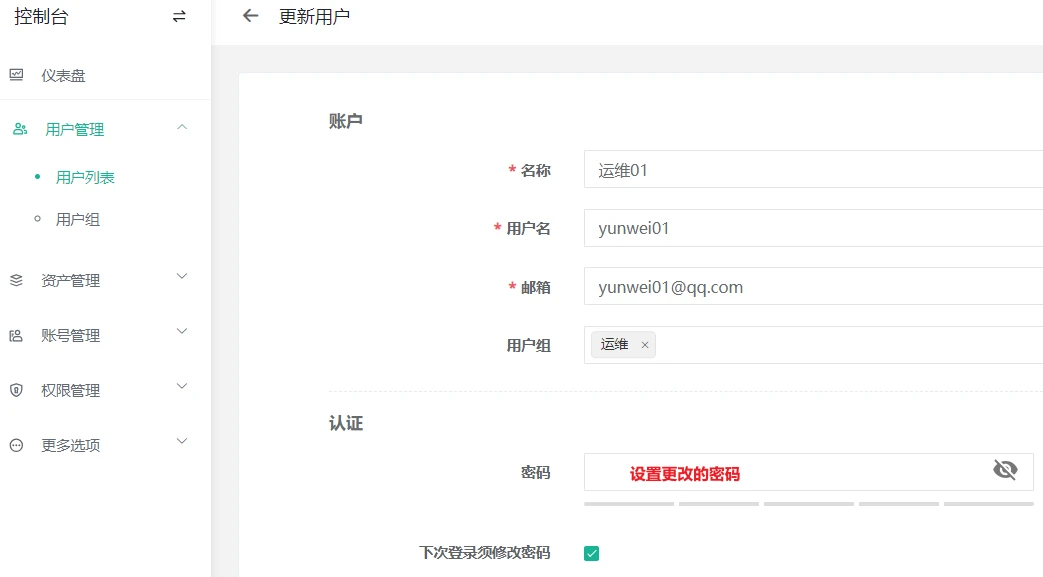Viewport: 1043px width, 577px height.
Task: Expand the 账号管理 chevron
Action: pyautogui.click(x=182, y=331)
